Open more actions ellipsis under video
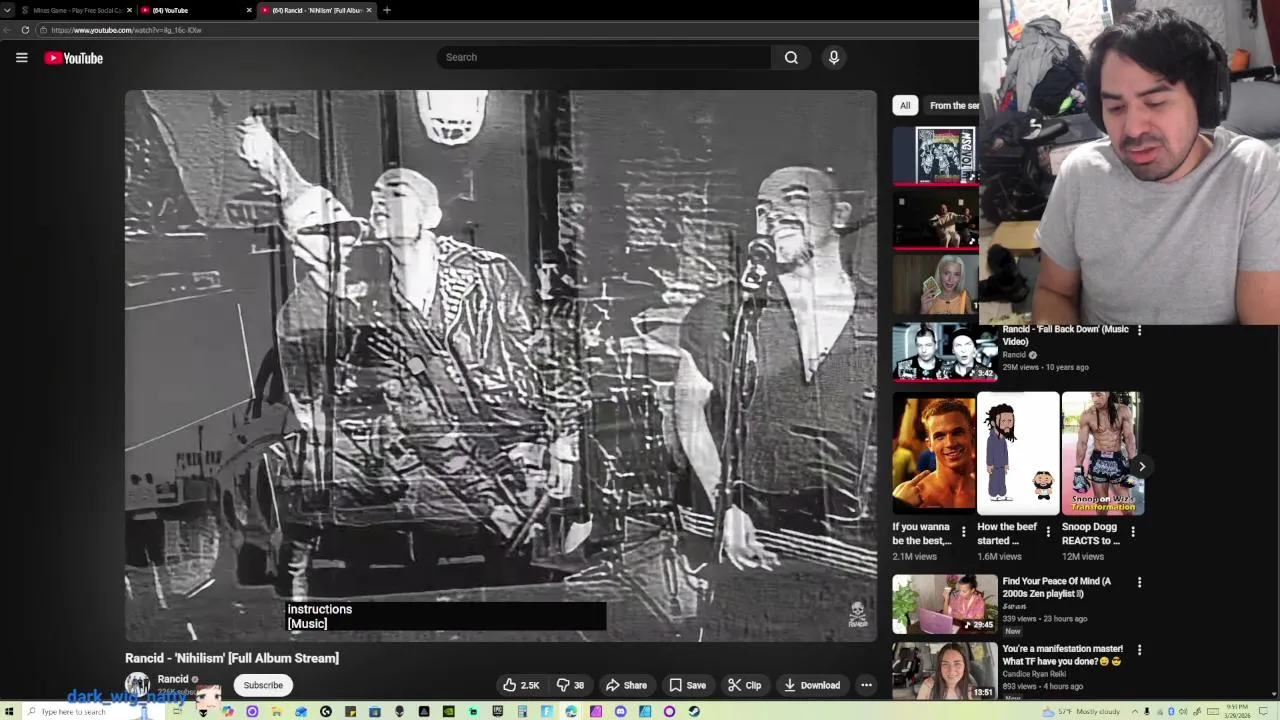The image size is (1280, 720). point(866,685)
